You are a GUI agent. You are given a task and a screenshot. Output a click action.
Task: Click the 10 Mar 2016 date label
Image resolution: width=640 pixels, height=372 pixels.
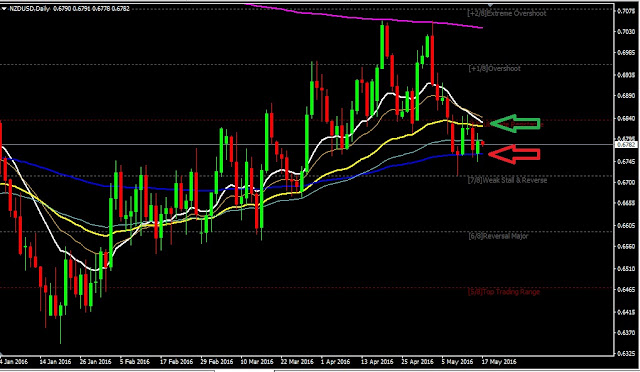point(257,362)
